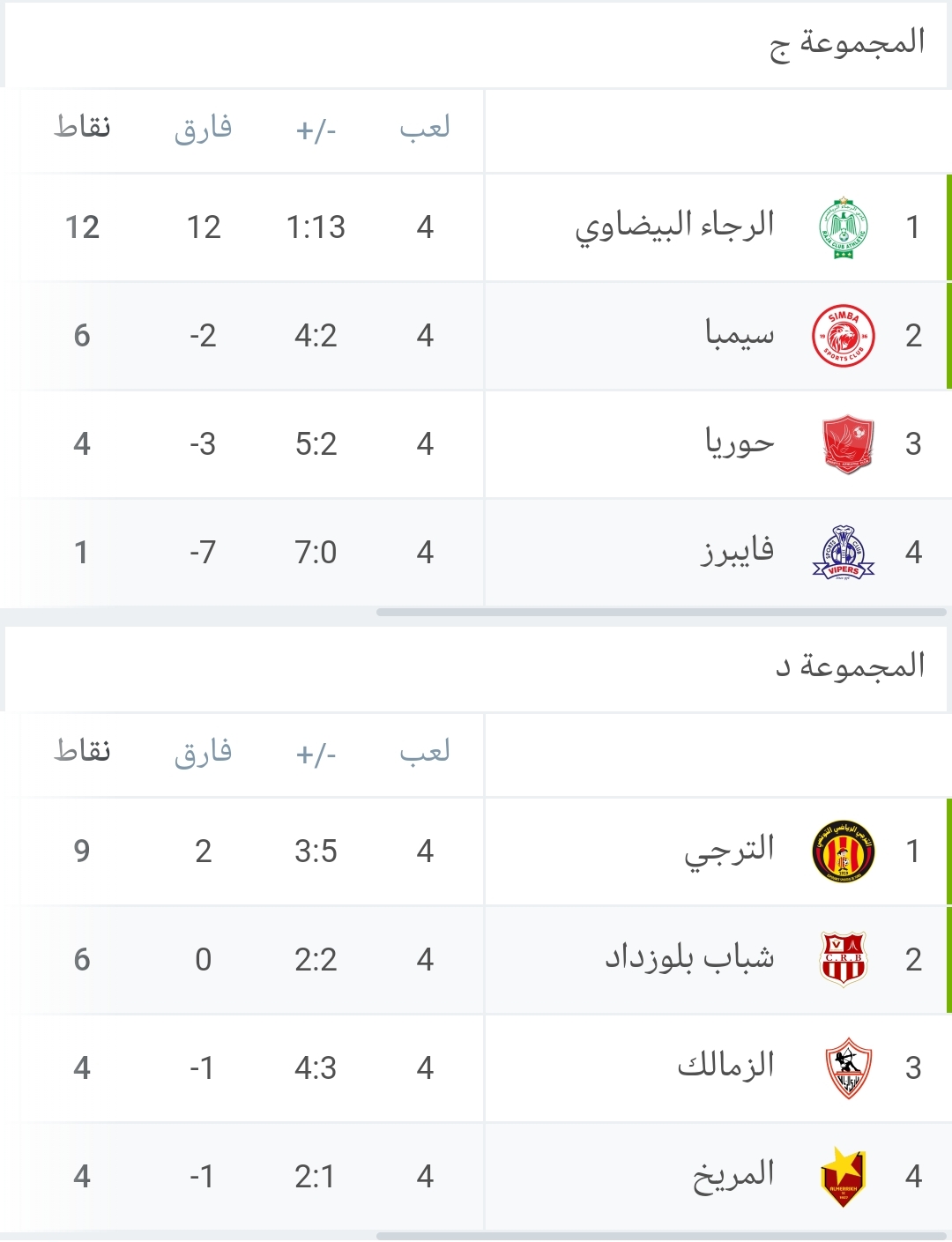Sort group ج by نقاط column

82,128
